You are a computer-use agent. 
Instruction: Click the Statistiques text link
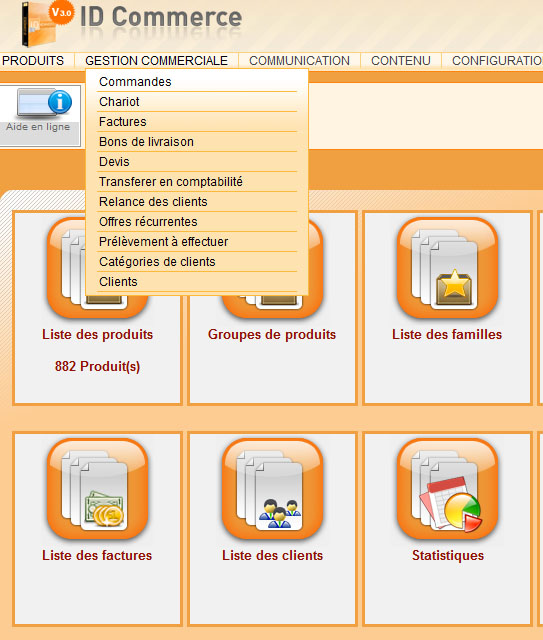(448, 556)
